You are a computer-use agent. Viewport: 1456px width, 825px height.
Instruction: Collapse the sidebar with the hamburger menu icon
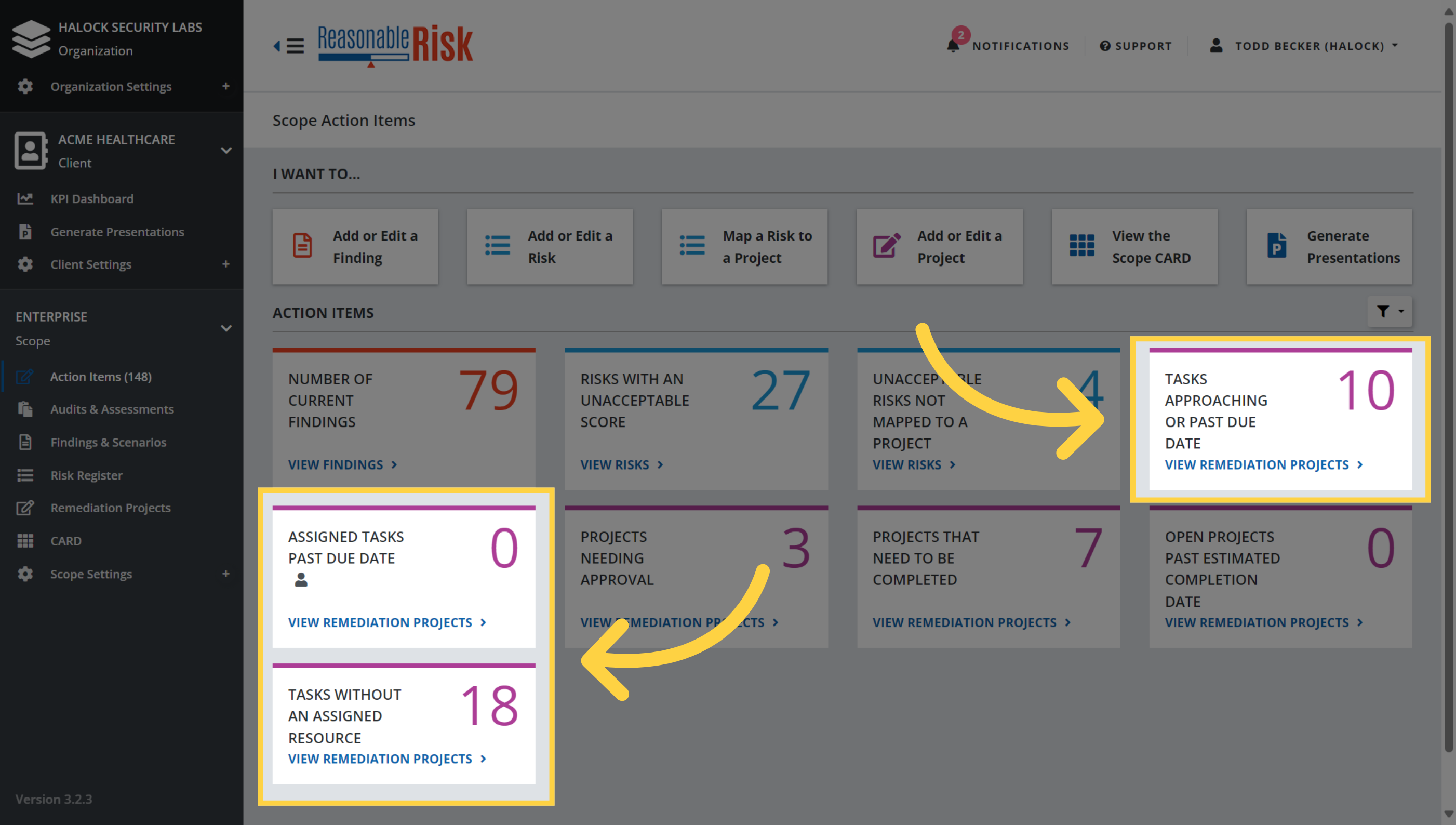click(295, 45)
